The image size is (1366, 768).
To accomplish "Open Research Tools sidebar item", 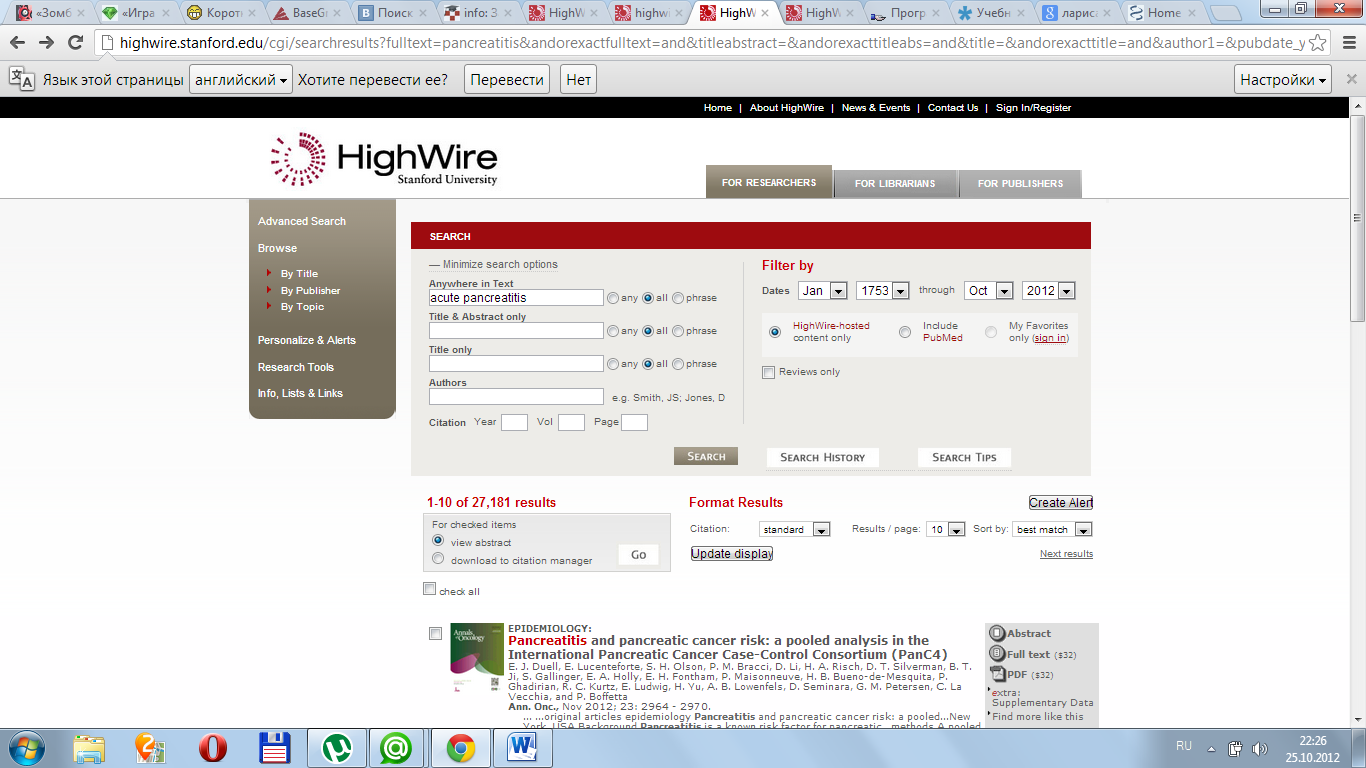I will [x=296, y=367].
